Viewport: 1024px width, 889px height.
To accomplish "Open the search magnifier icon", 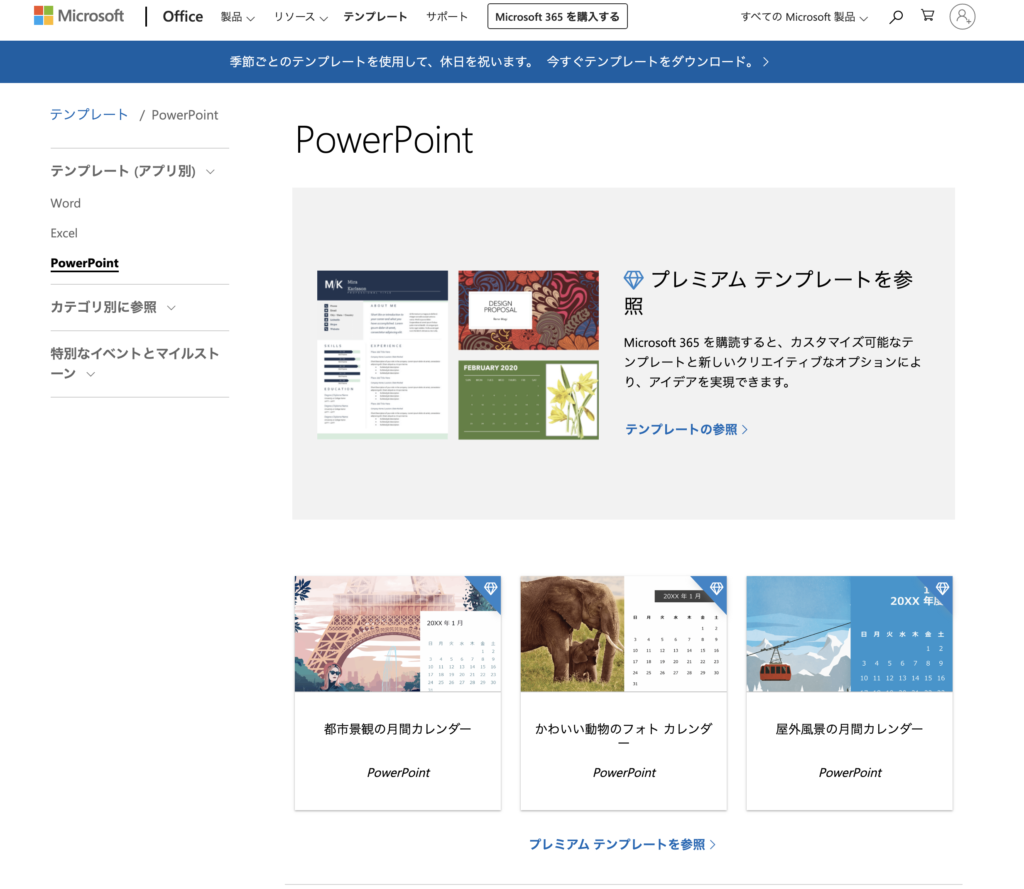I will 896,16.
